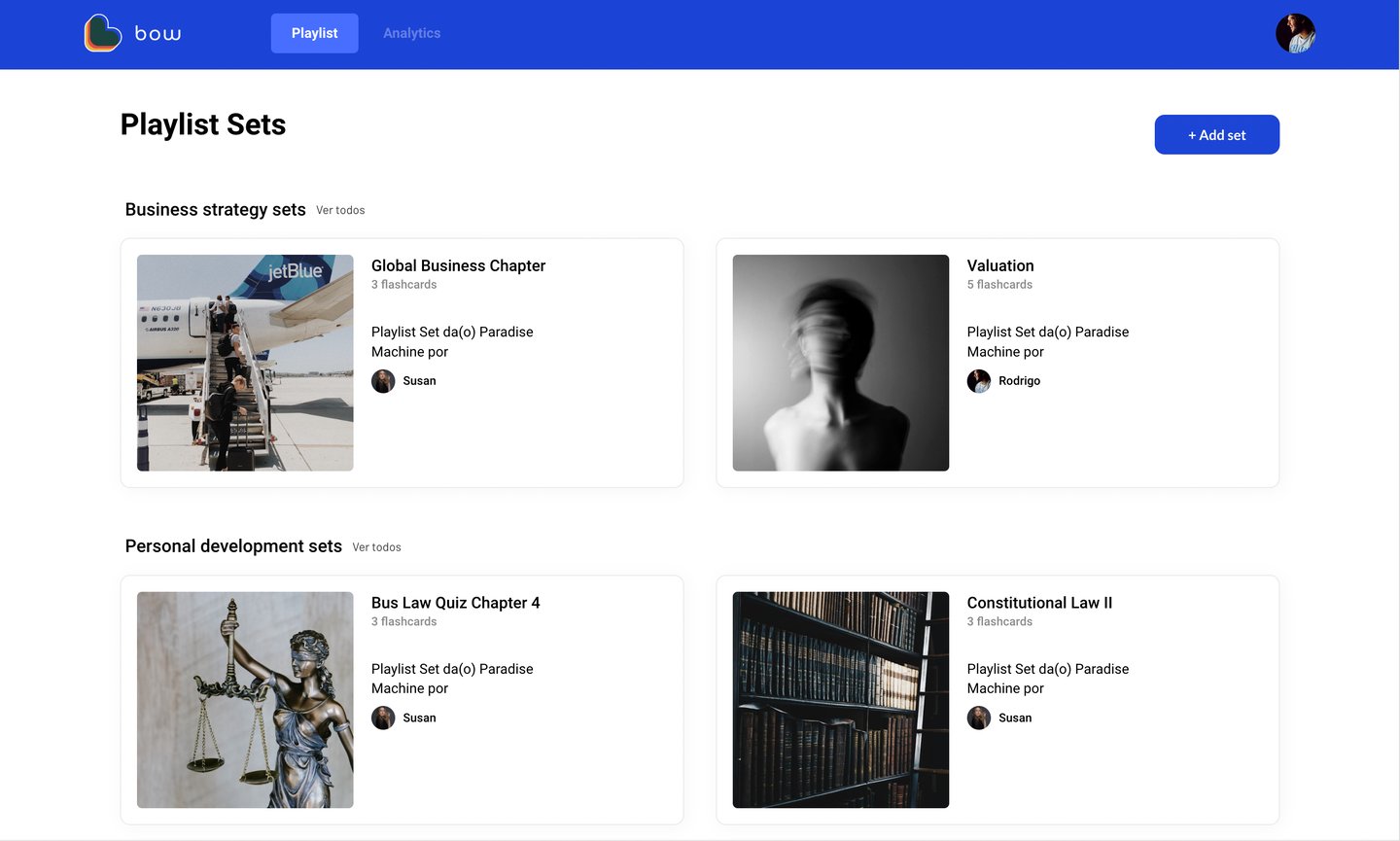This screenshot has height=841, width=1400.
Task: Open the user profile avatar in header
Action: pyautogui.click(x=1295, y=33)
